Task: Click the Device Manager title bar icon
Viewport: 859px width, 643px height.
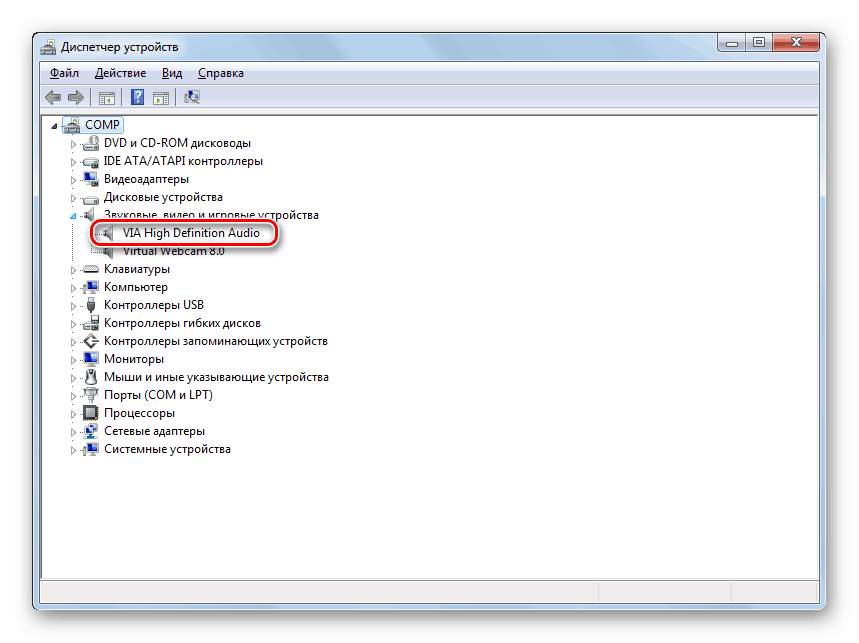Action: click(x=48, y=47)
